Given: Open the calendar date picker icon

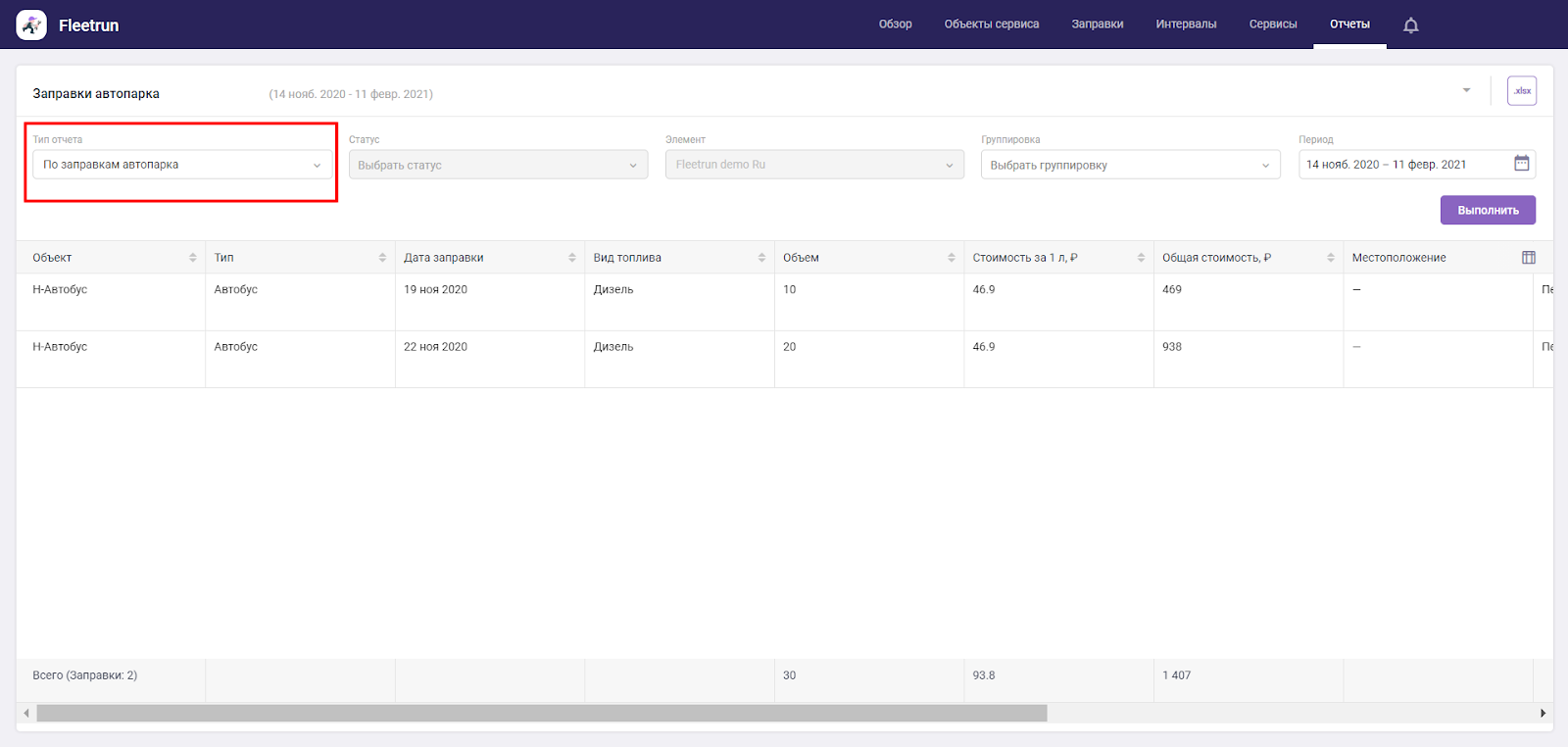Looking at the screenshot, I should point(1521,164).
